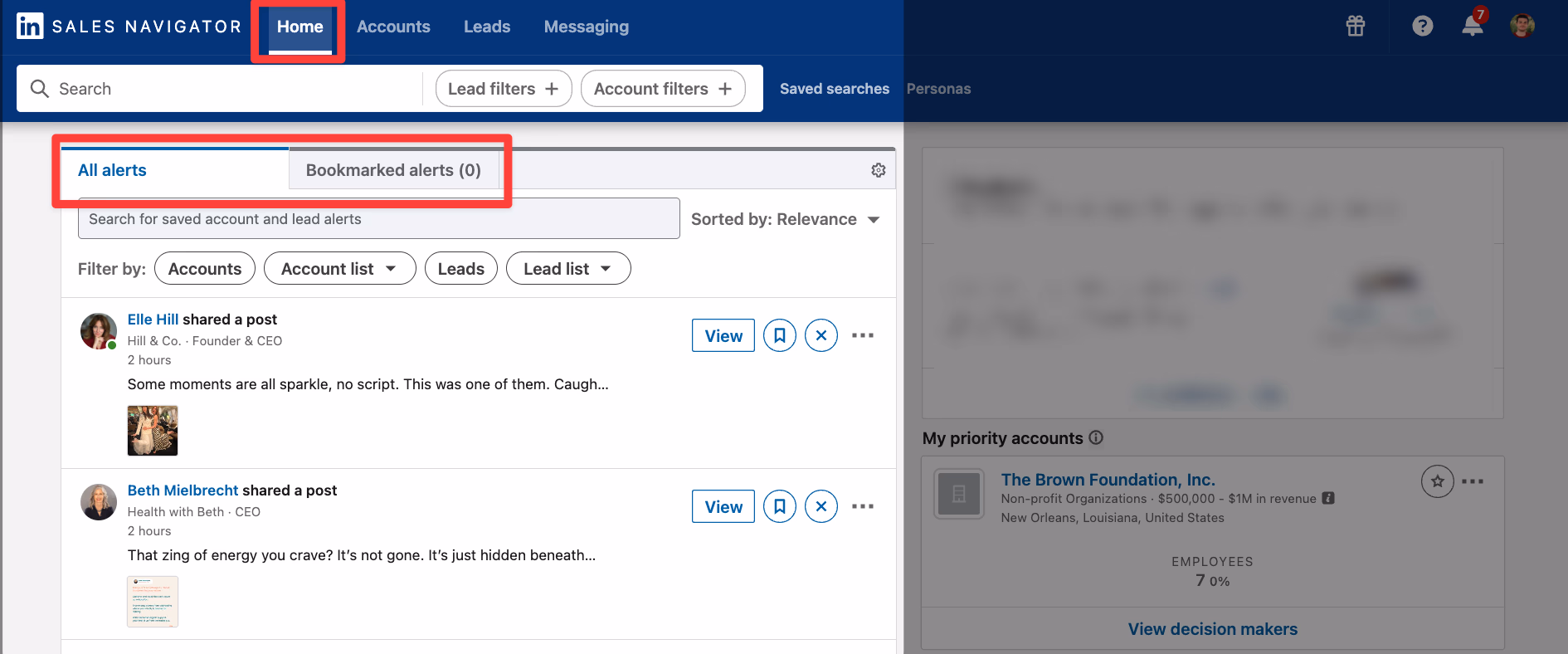Open Lead filters
1568x654 pixels.
[x=504, y=88]
